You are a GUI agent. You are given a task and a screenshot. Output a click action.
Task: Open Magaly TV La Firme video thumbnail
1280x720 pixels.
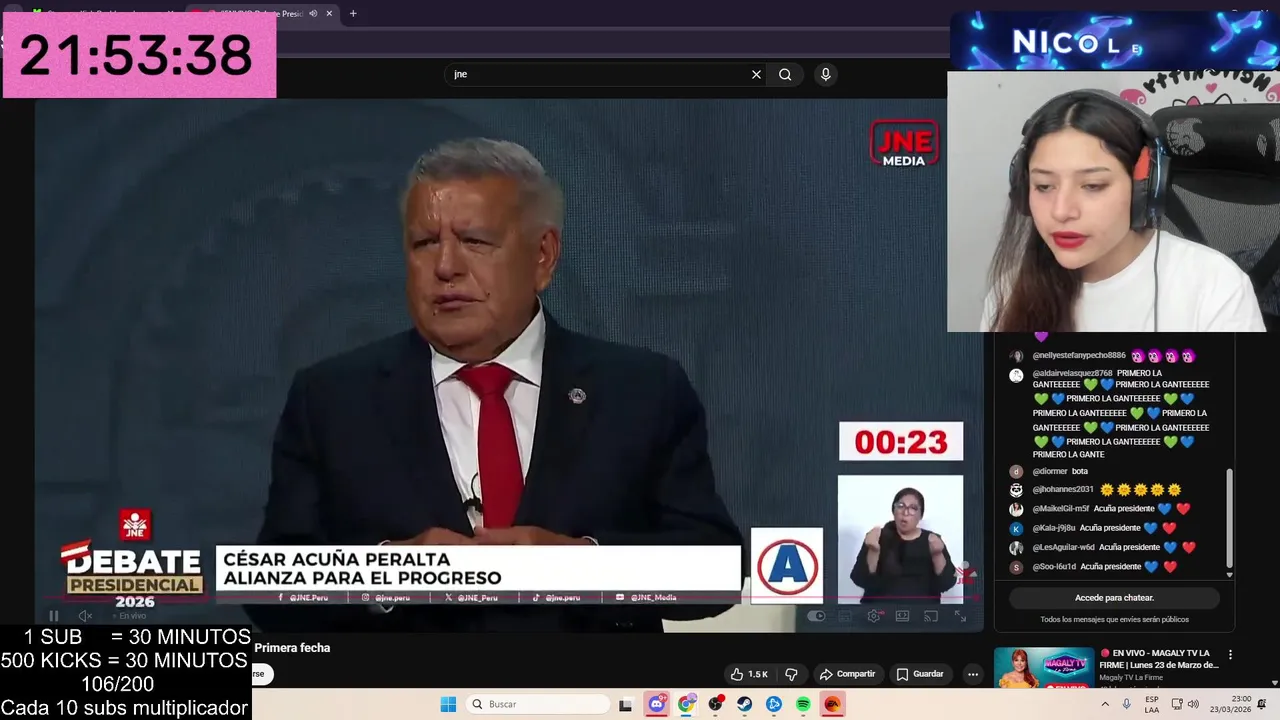[x=1044, y=668]
